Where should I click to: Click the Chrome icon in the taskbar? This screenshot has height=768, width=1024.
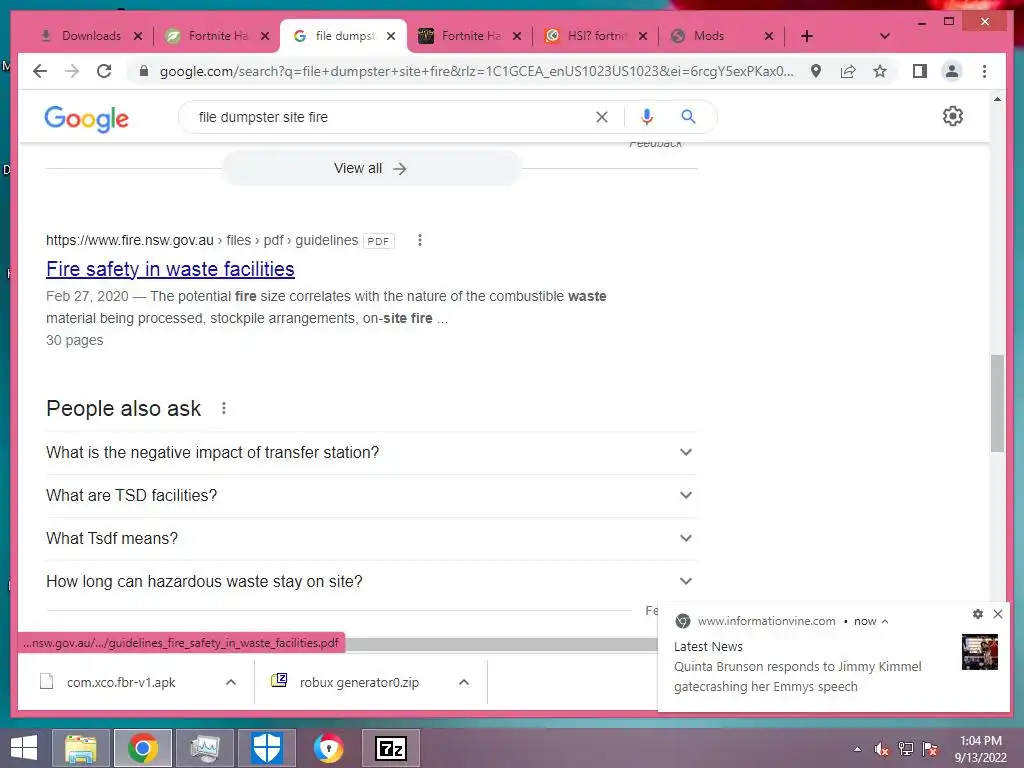click(x=143, y=748)
